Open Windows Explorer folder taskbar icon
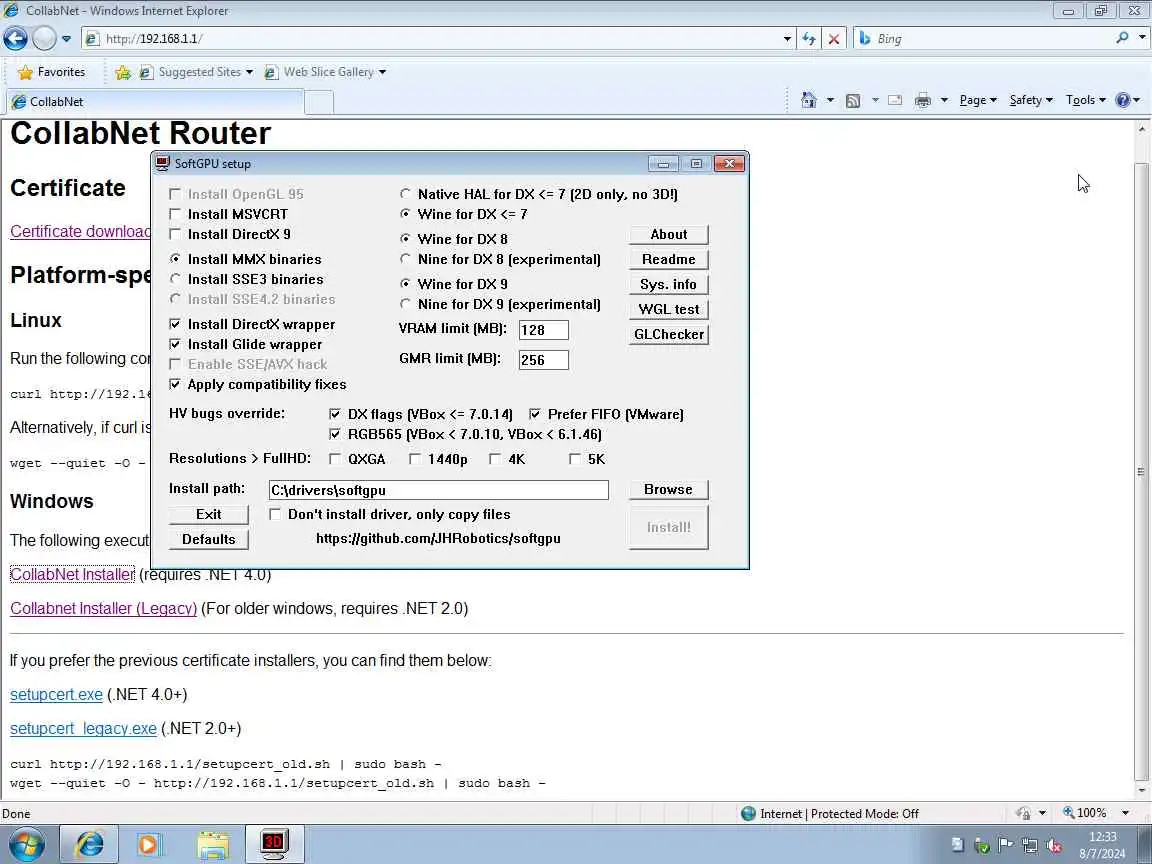This screenshot has width=1152, height=864. pyautogui.click(x=213, y=844)
